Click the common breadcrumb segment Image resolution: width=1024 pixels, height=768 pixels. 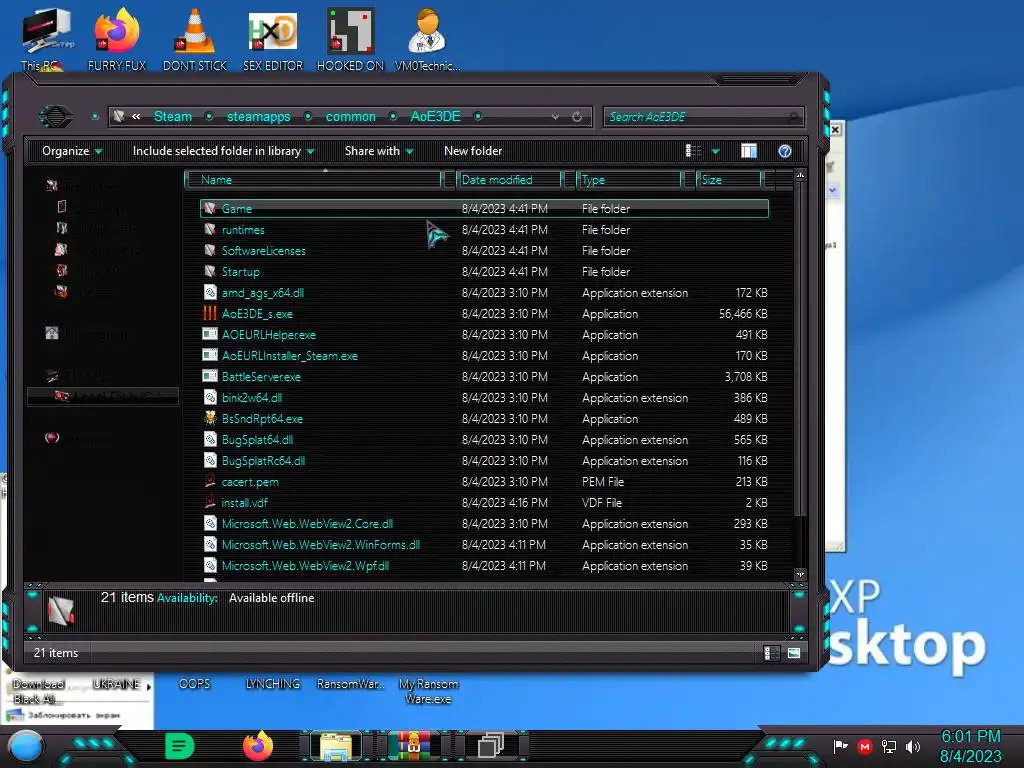point(351,117)
